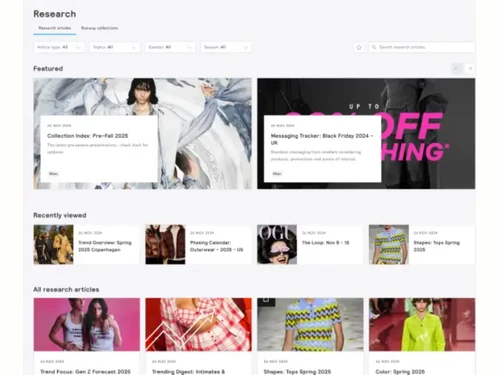Expand the Gender filter dropdown
This screenshot has width=500, height=375.
[x=170, y=47]
